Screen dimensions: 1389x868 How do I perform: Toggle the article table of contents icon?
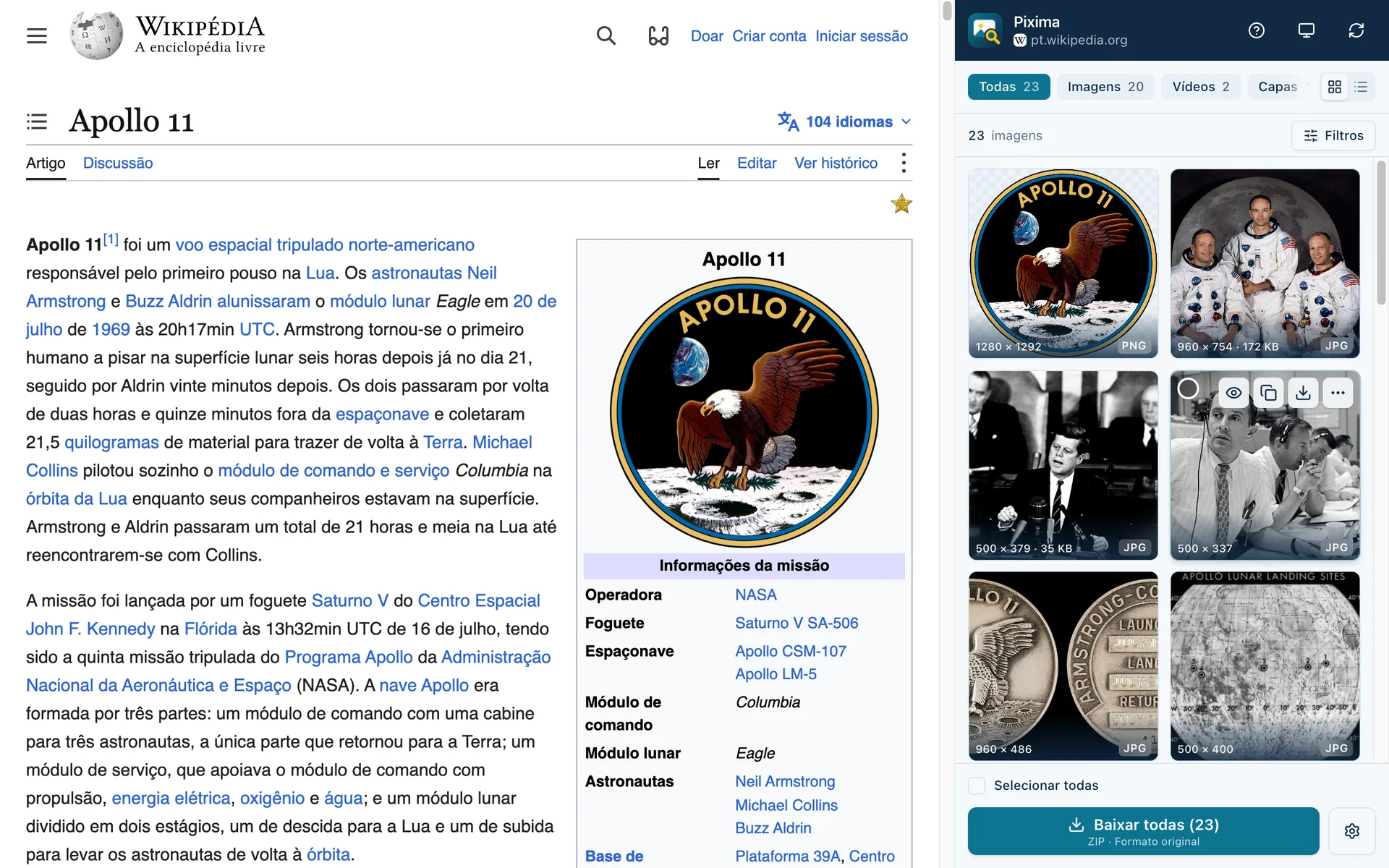pyautogui.click(x=37, y=122)
